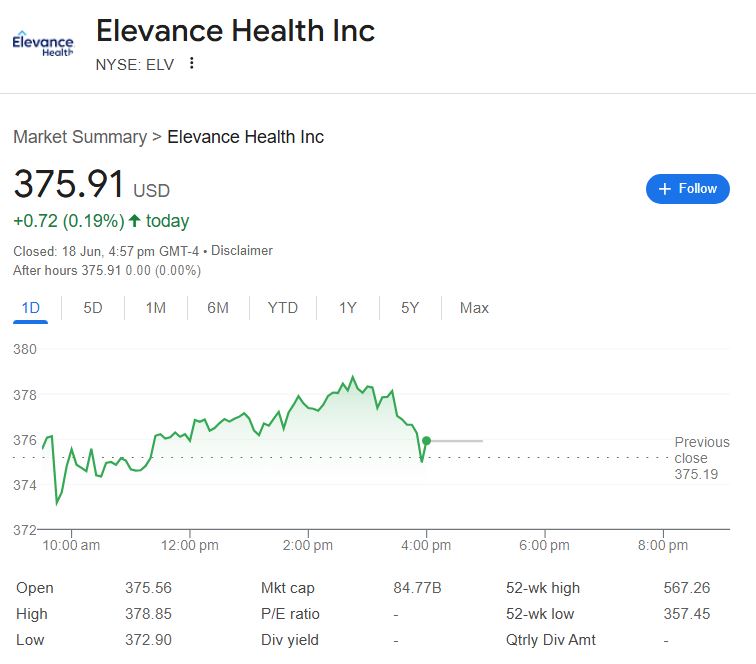Open the YTD chart tab
Viewport: 756px width, 664px height.
[283, 308]
